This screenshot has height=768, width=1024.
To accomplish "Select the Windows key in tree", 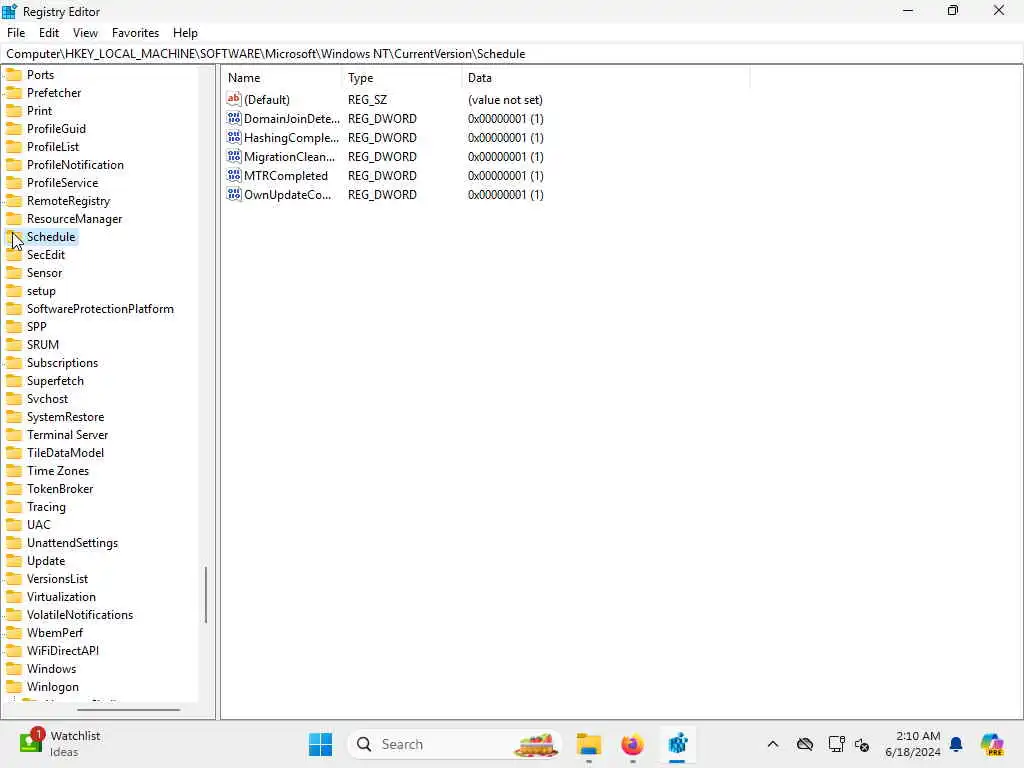I will (52, 669).
